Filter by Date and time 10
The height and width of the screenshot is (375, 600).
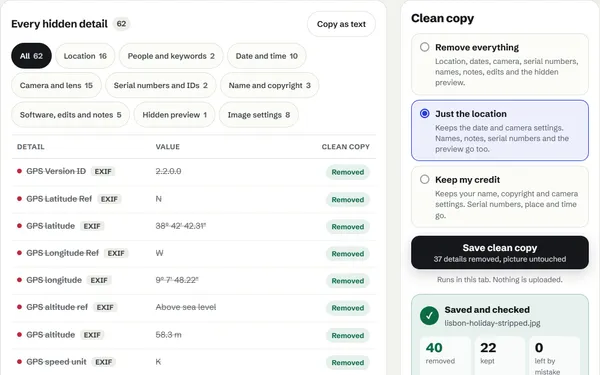pyautogui.click(x=267, y=56)
